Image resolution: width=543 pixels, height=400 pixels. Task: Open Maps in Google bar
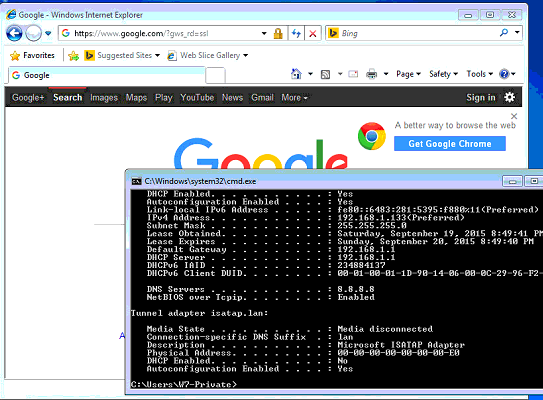point(136,98)
